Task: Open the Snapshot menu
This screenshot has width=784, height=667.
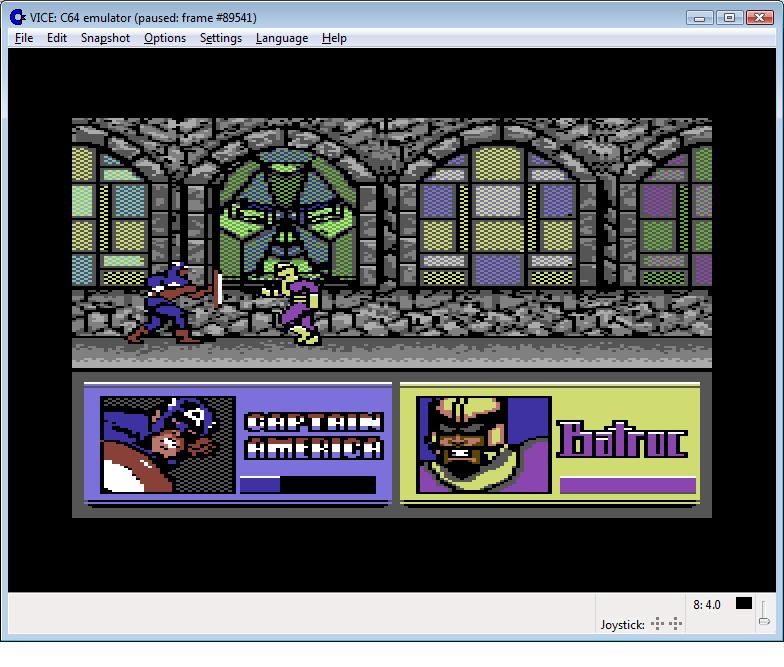Action: 105,38
